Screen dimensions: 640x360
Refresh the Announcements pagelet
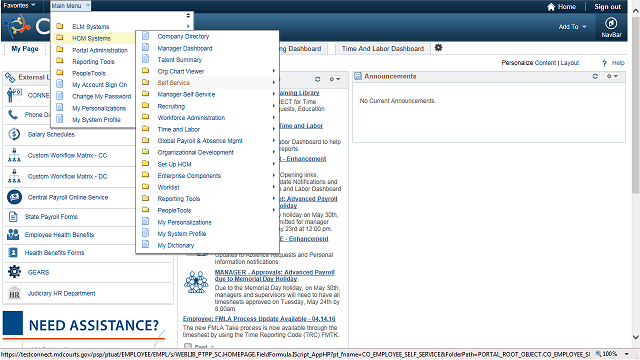(595, 76)
